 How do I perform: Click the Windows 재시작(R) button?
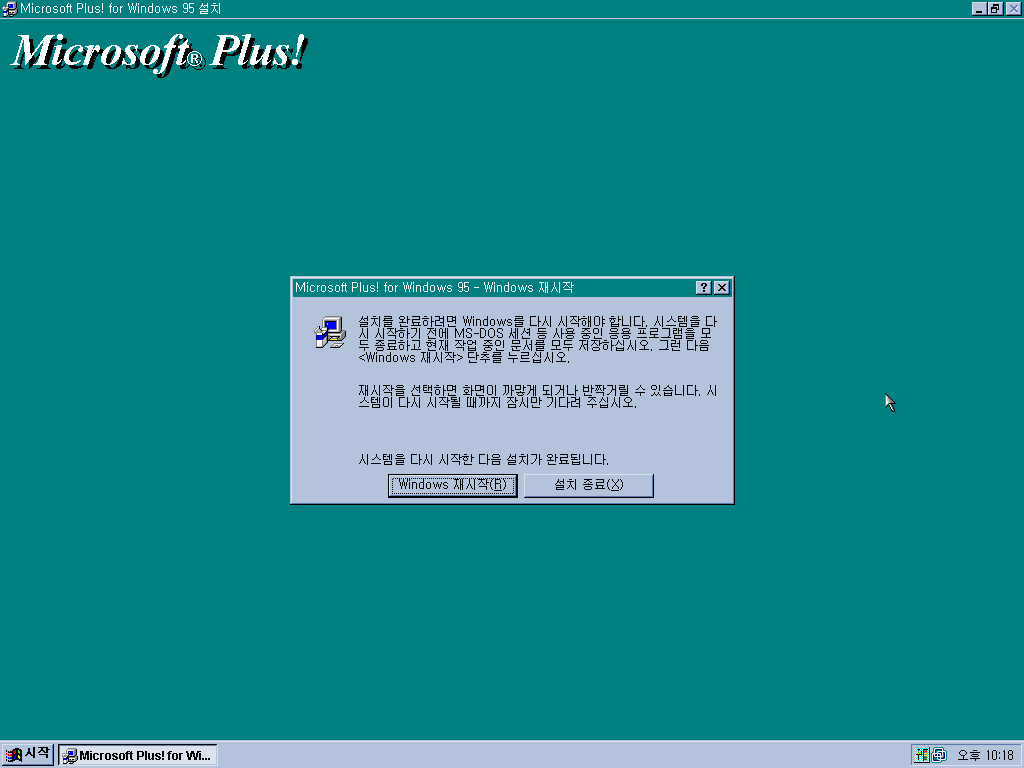tap(452, 485)
